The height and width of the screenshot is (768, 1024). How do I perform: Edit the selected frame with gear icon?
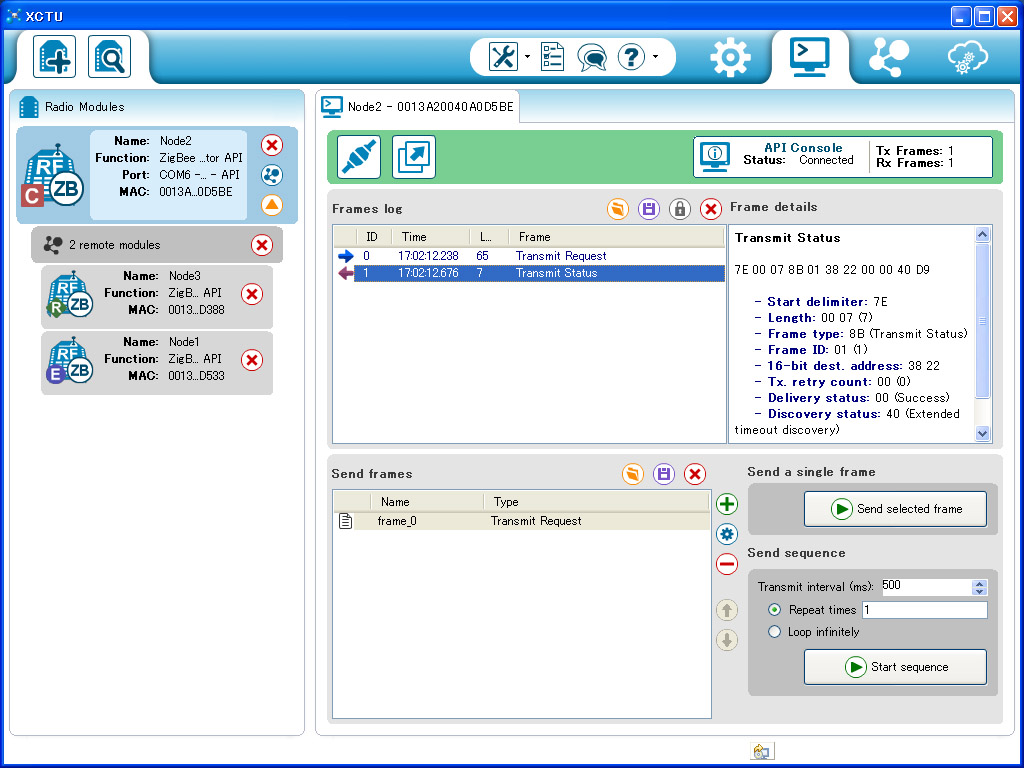click(727, 534)
